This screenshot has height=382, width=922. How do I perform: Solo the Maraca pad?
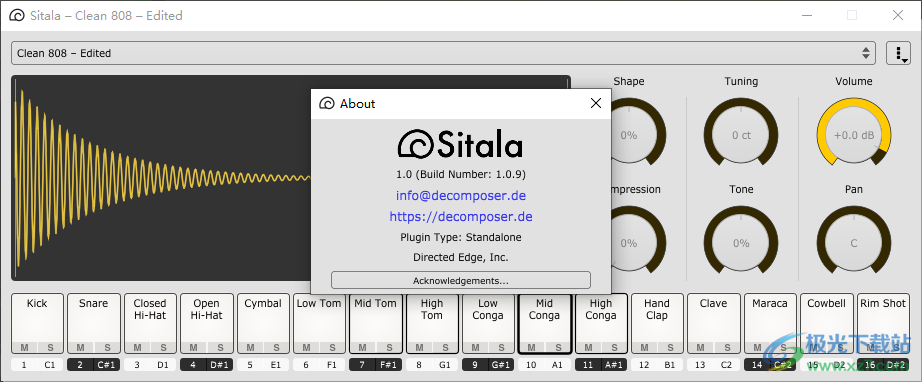784,347
